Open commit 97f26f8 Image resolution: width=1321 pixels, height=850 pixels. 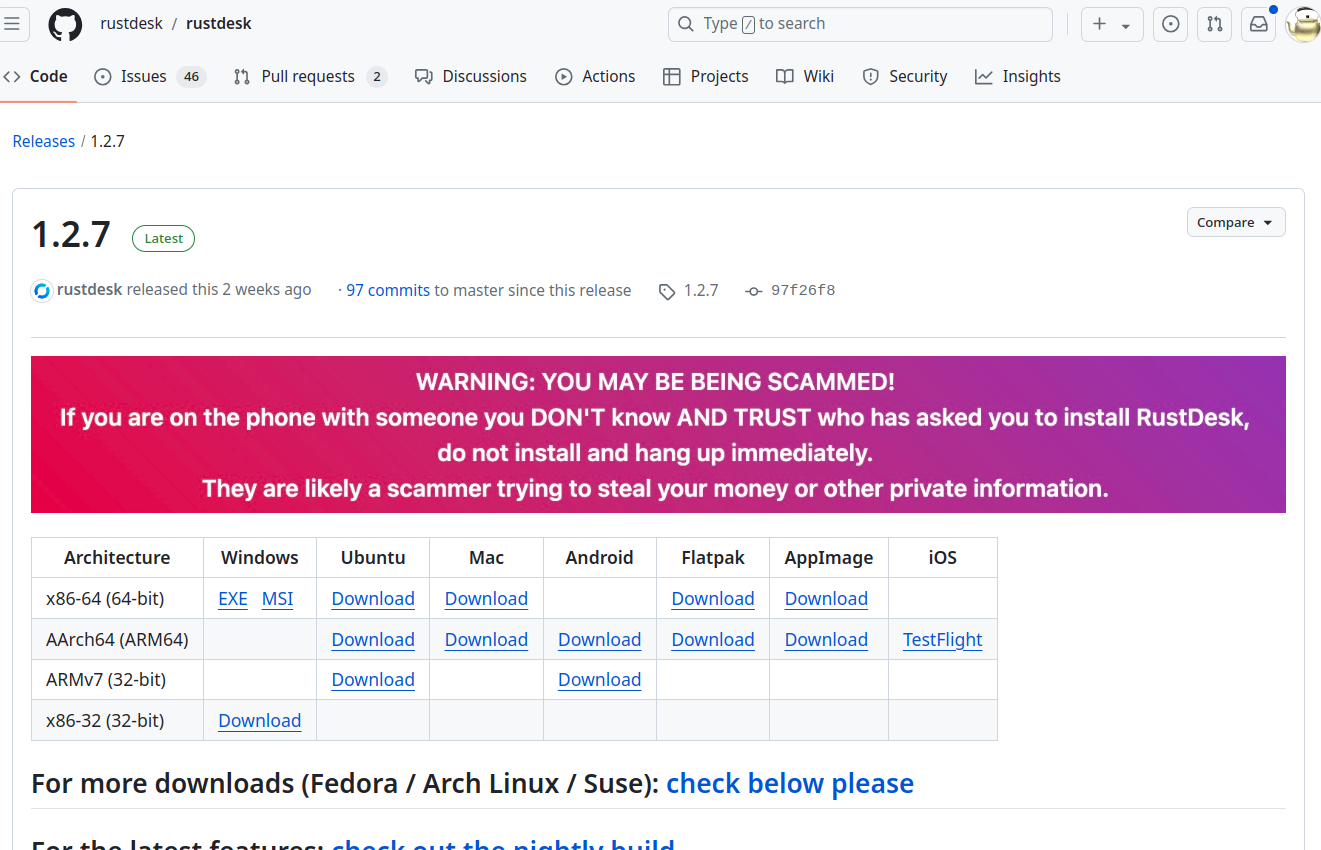click(x=803, y=291)
